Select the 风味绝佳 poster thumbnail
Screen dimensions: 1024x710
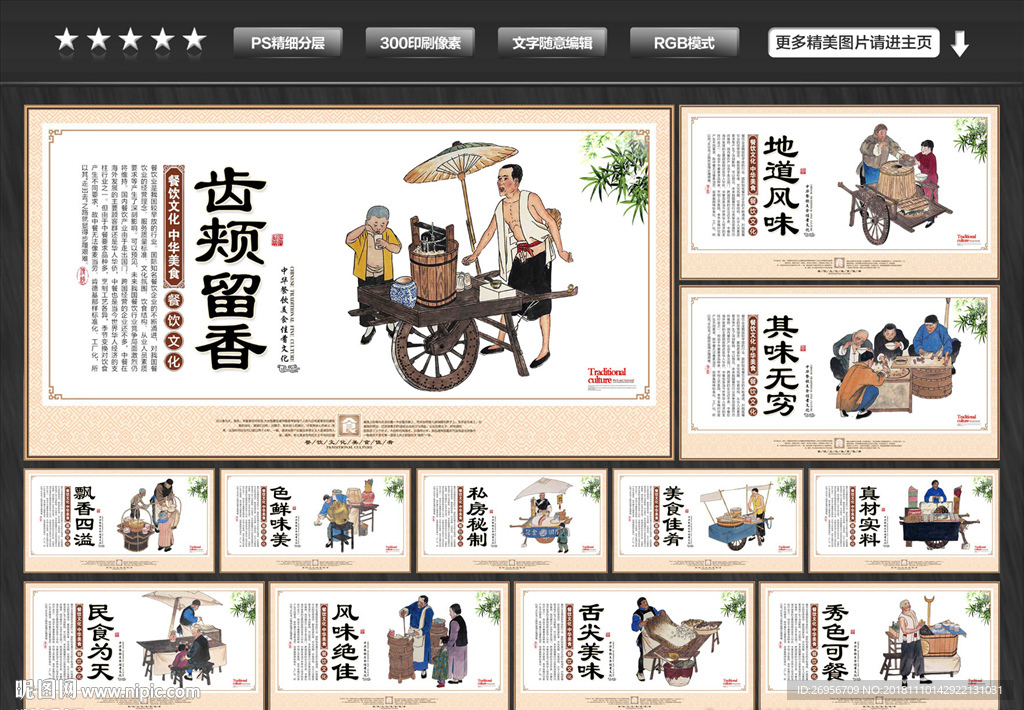tap(389, 645)
